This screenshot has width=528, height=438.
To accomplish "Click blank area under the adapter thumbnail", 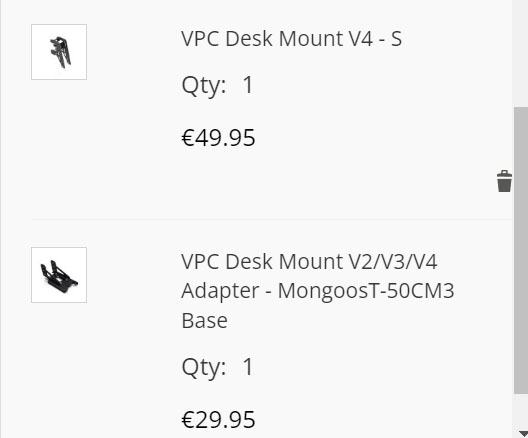I will (x=59, y=364).
